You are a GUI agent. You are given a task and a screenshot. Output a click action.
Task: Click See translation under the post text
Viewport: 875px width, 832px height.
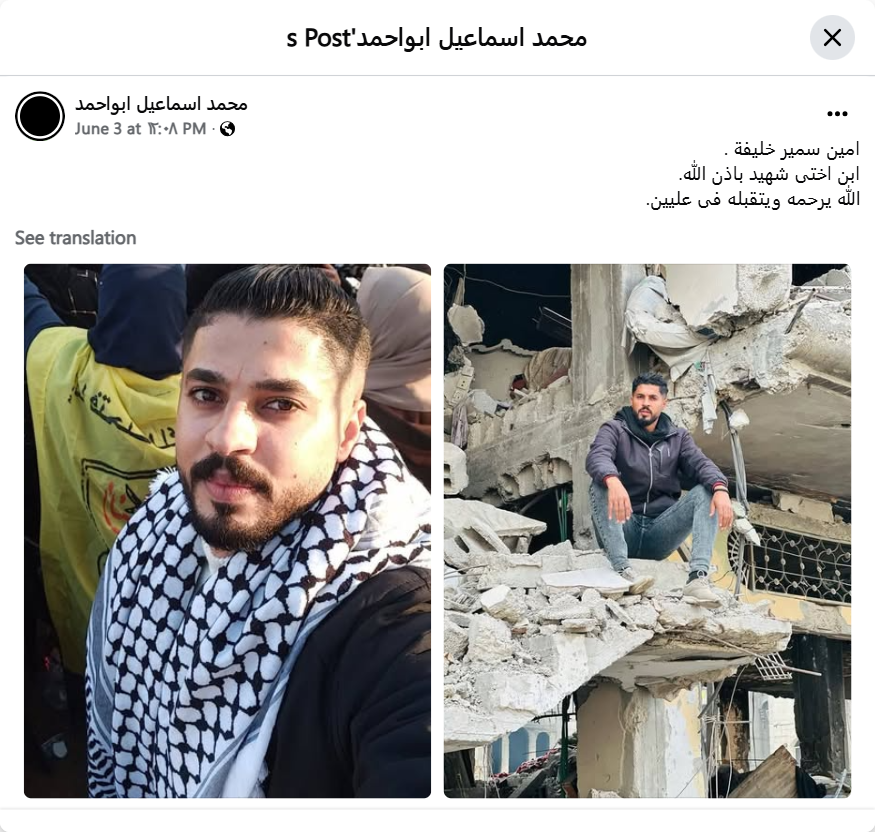pos(75,238)
